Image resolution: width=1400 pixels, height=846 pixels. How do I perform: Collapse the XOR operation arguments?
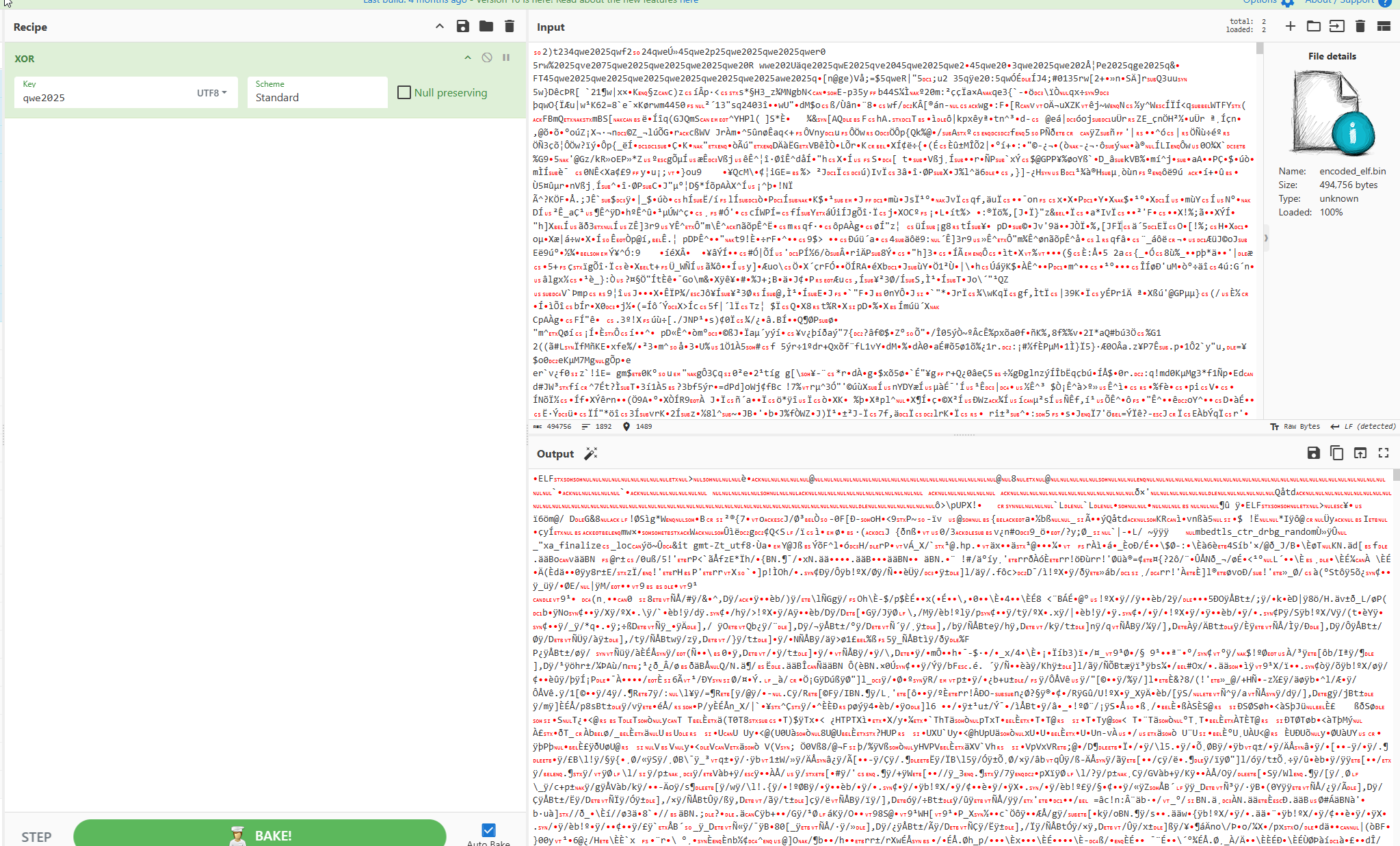pyautogui.click(x=468, y=58)
